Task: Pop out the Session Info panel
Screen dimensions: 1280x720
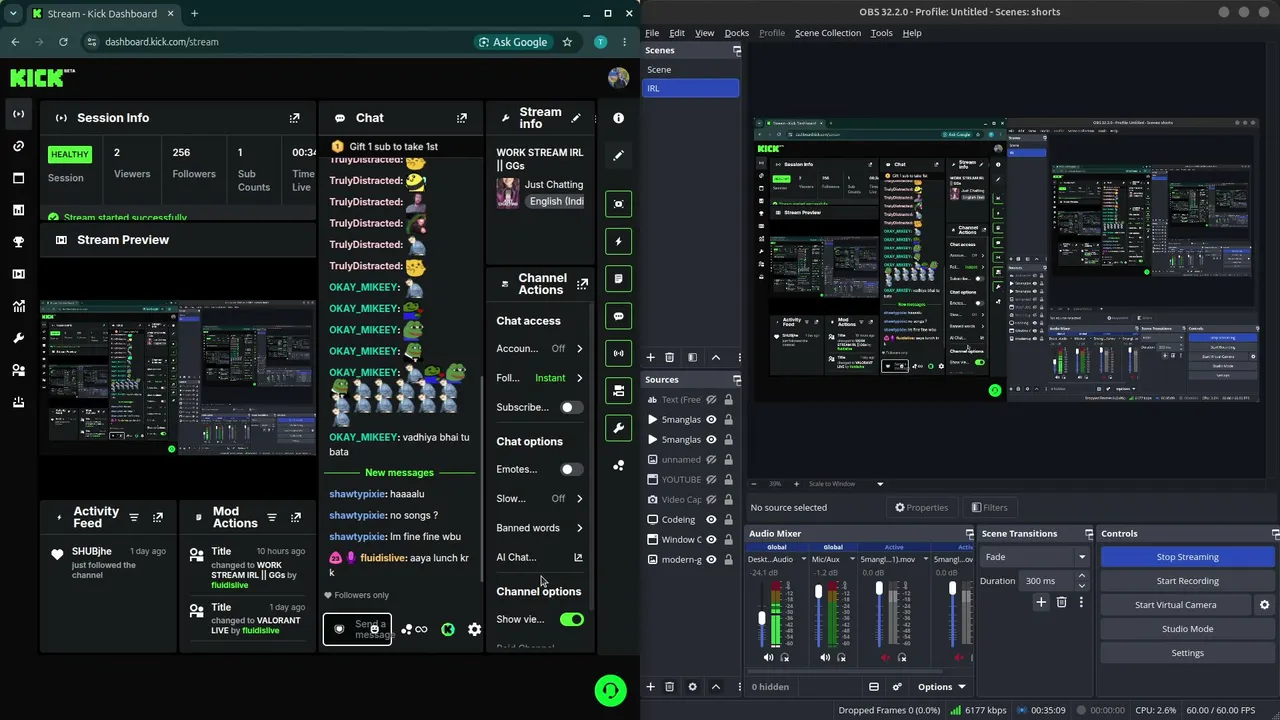Action: [x=294, y=118]
